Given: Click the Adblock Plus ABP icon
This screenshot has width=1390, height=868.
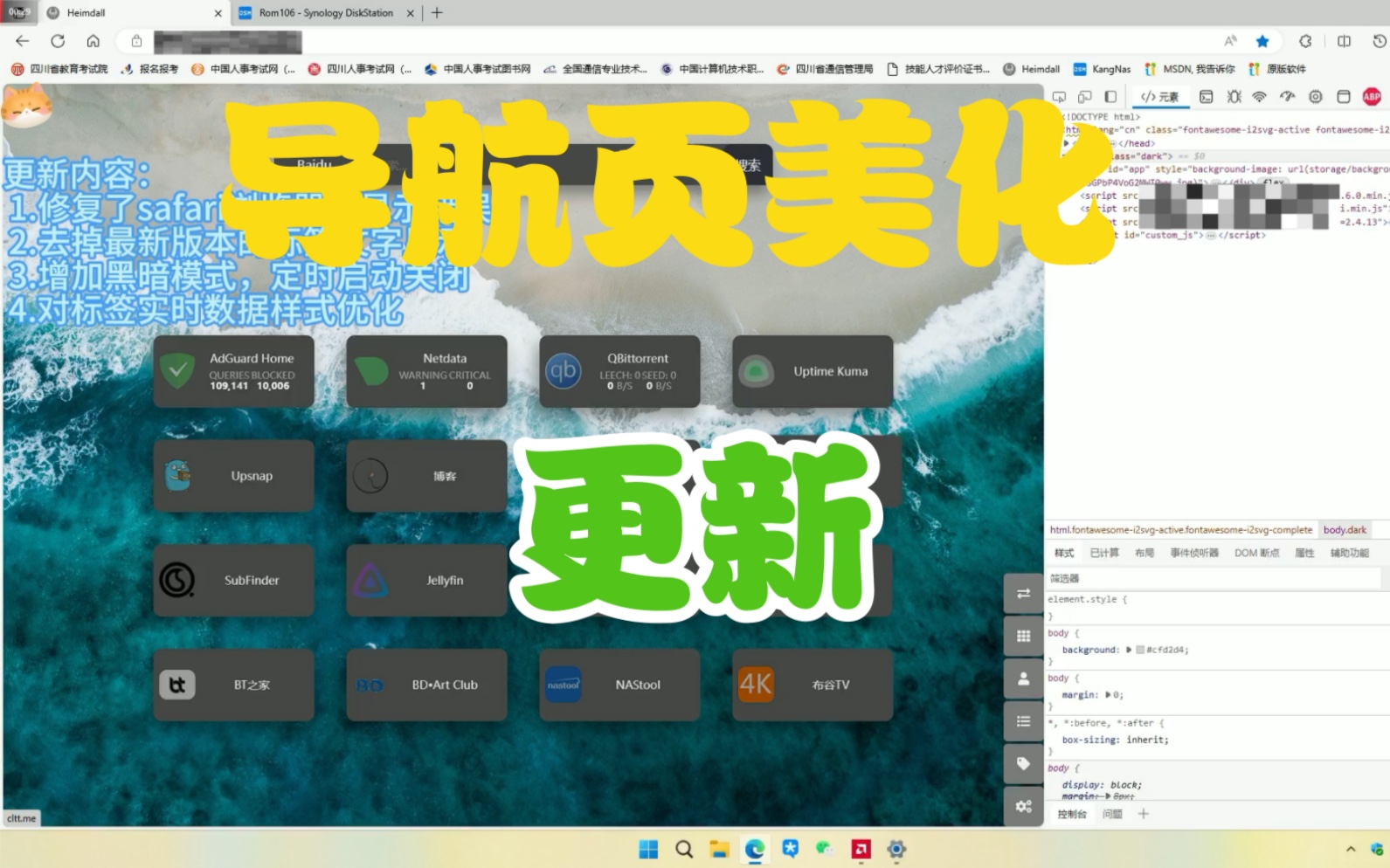Looking at the screenshot, I should (1372, 97).
